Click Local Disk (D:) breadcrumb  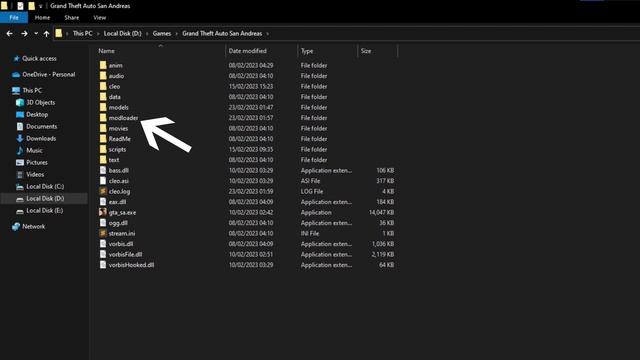(x=122, y=33)
